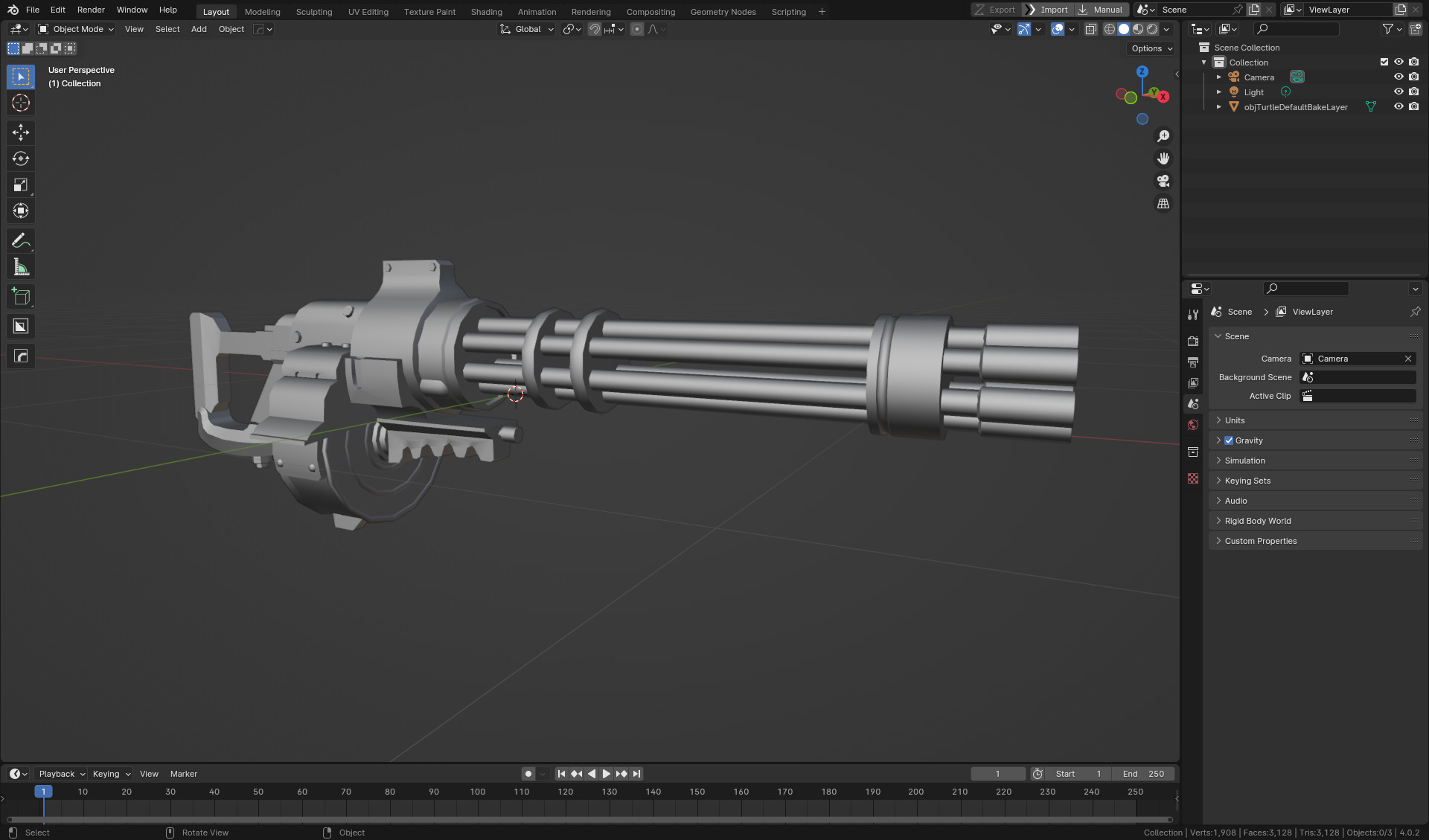Enable the Gravity checkbox
Viewport: 1429px width, 840px height.
[x=1229, y=440]
